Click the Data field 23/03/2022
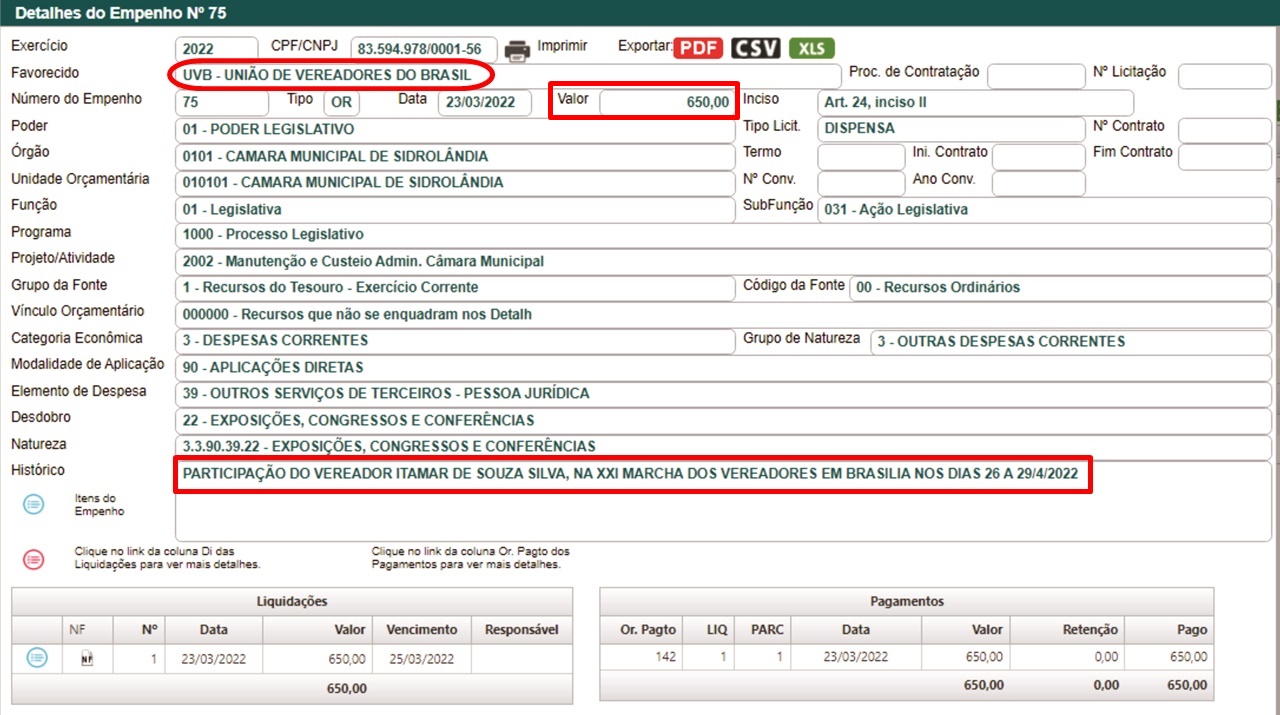 click(x=484, y=103)
